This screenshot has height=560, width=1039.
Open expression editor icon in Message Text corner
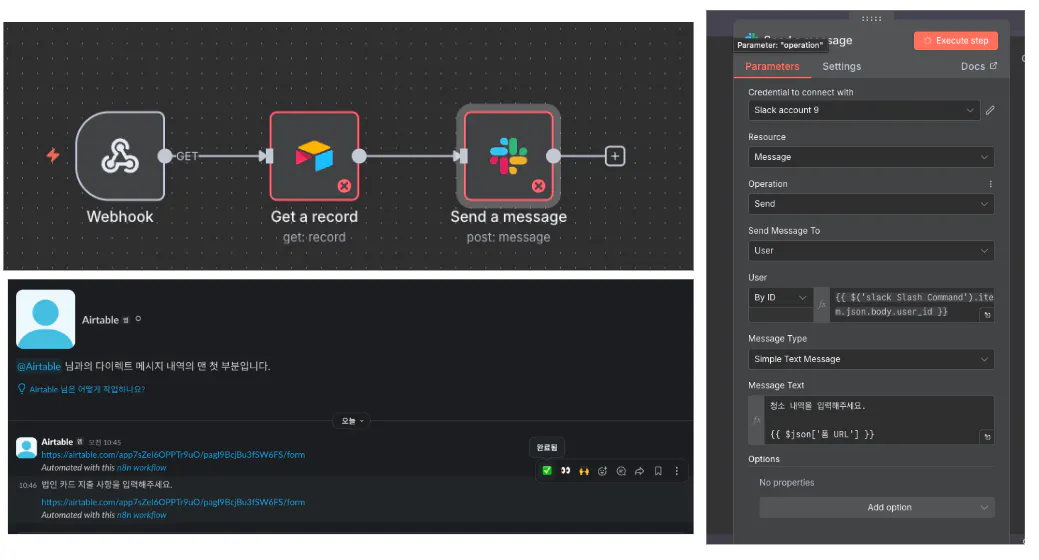coord(987,437)
